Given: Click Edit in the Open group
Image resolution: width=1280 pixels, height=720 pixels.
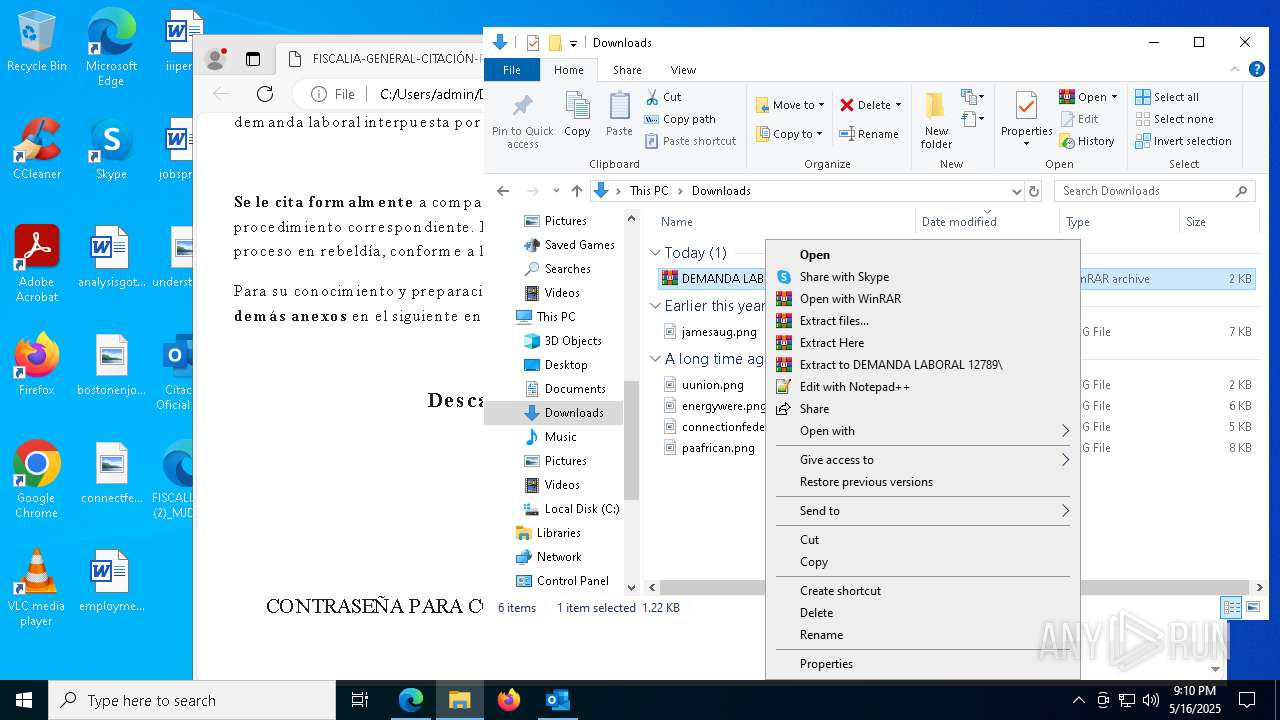Looking at the screenshot, I should (x=1079, y=119).
